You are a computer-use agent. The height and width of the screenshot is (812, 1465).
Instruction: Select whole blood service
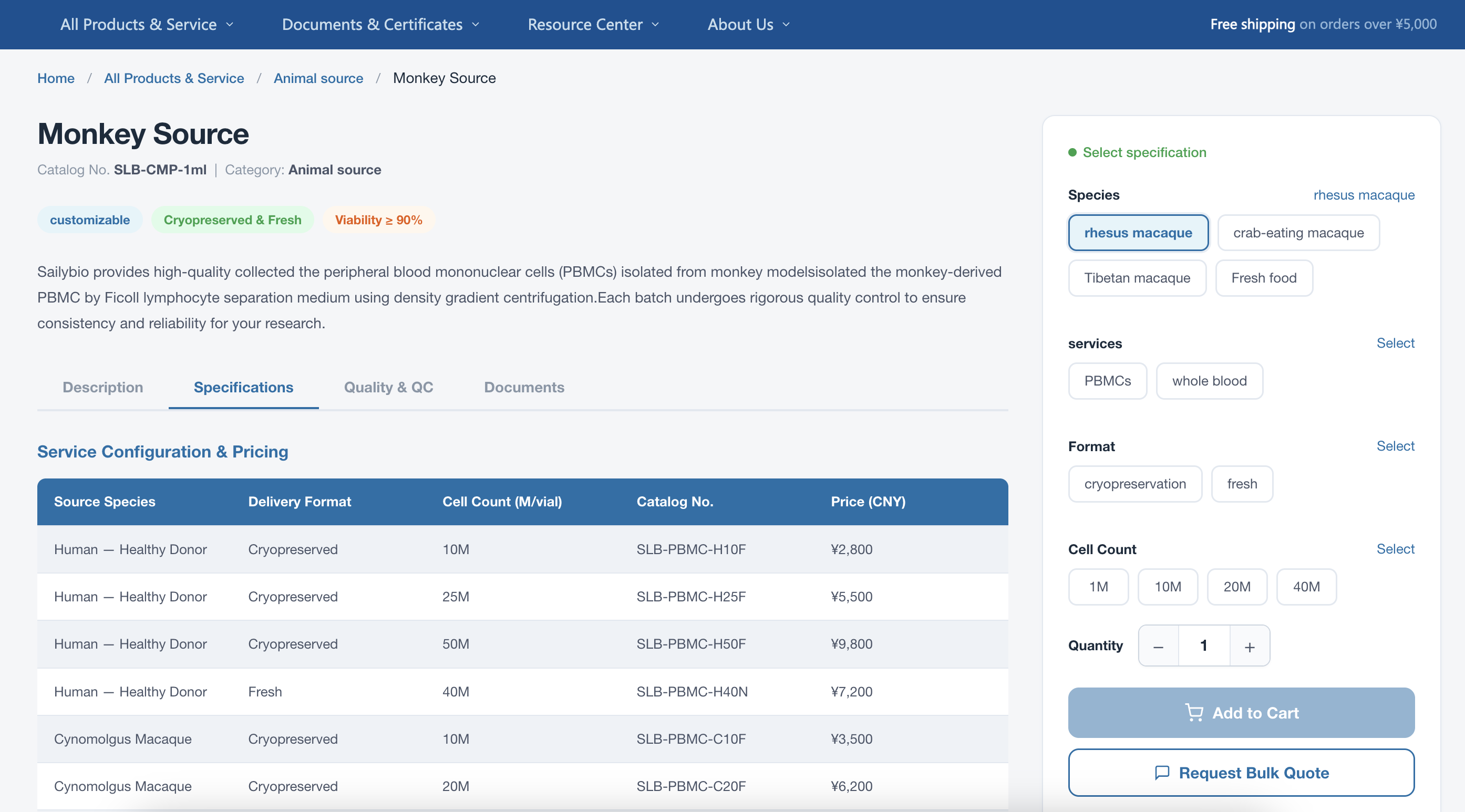[x=1209, y=381]
